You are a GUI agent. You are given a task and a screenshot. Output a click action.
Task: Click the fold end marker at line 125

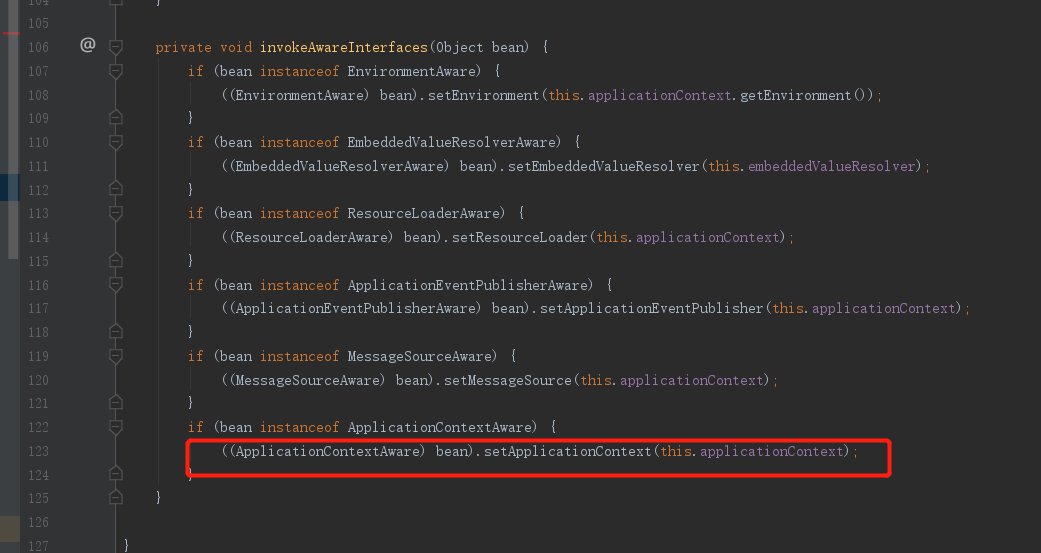(x=116, y=497)
